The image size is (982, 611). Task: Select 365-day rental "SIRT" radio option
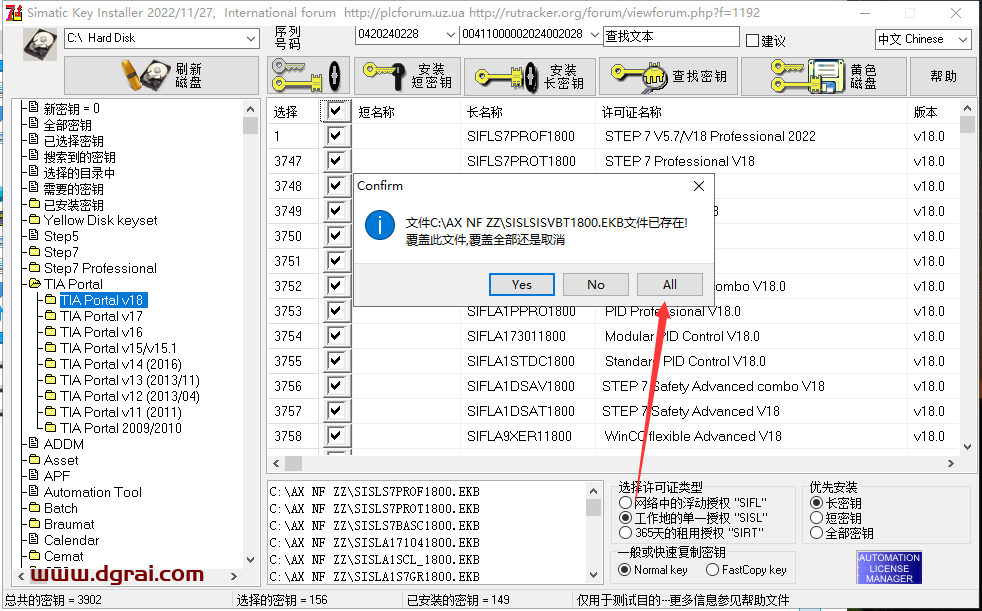coord(625,533)
